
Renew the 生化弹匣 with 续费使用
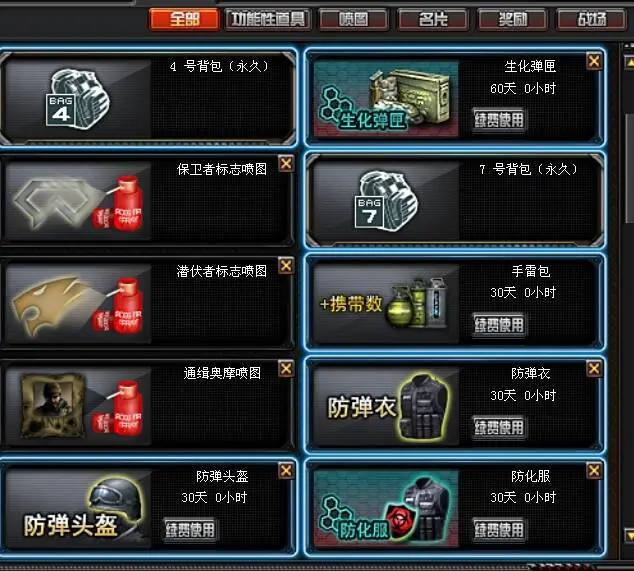pos(499,120)
